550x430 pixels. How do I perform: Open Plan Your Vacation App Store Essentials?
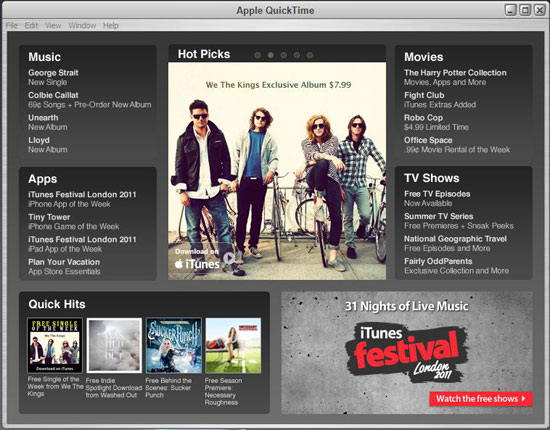[x=64, y=266]
